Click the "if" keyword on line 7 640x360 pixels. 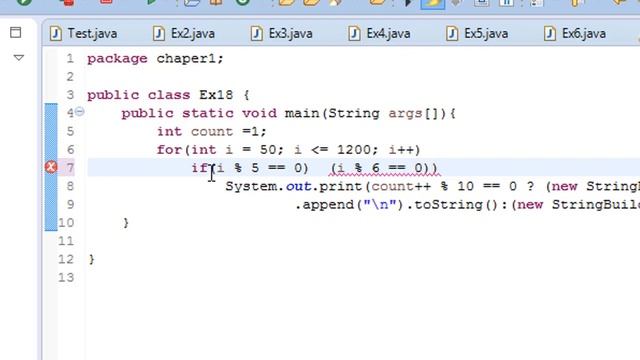pyautogui.click(x=200, y=168)
